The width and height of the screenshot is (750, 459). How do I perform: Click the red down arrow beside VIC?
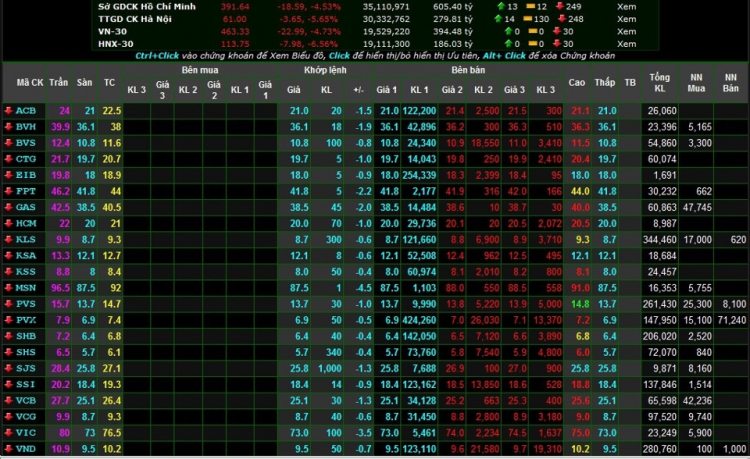(x=9, y=433)
